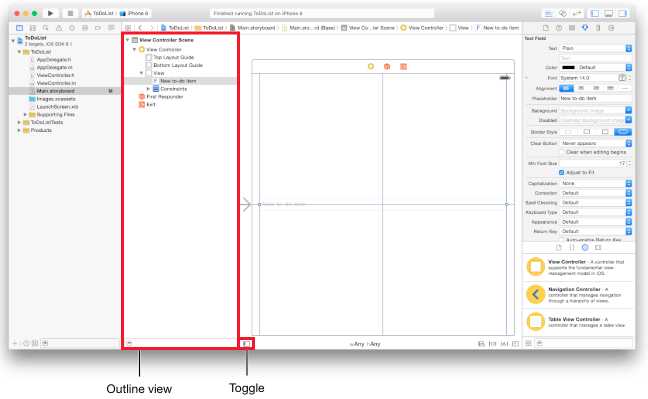The height and width of the screenshot is (399, 648).
Task: Select ViewController.m in the project navigator
Action: [x=56, y=83]
